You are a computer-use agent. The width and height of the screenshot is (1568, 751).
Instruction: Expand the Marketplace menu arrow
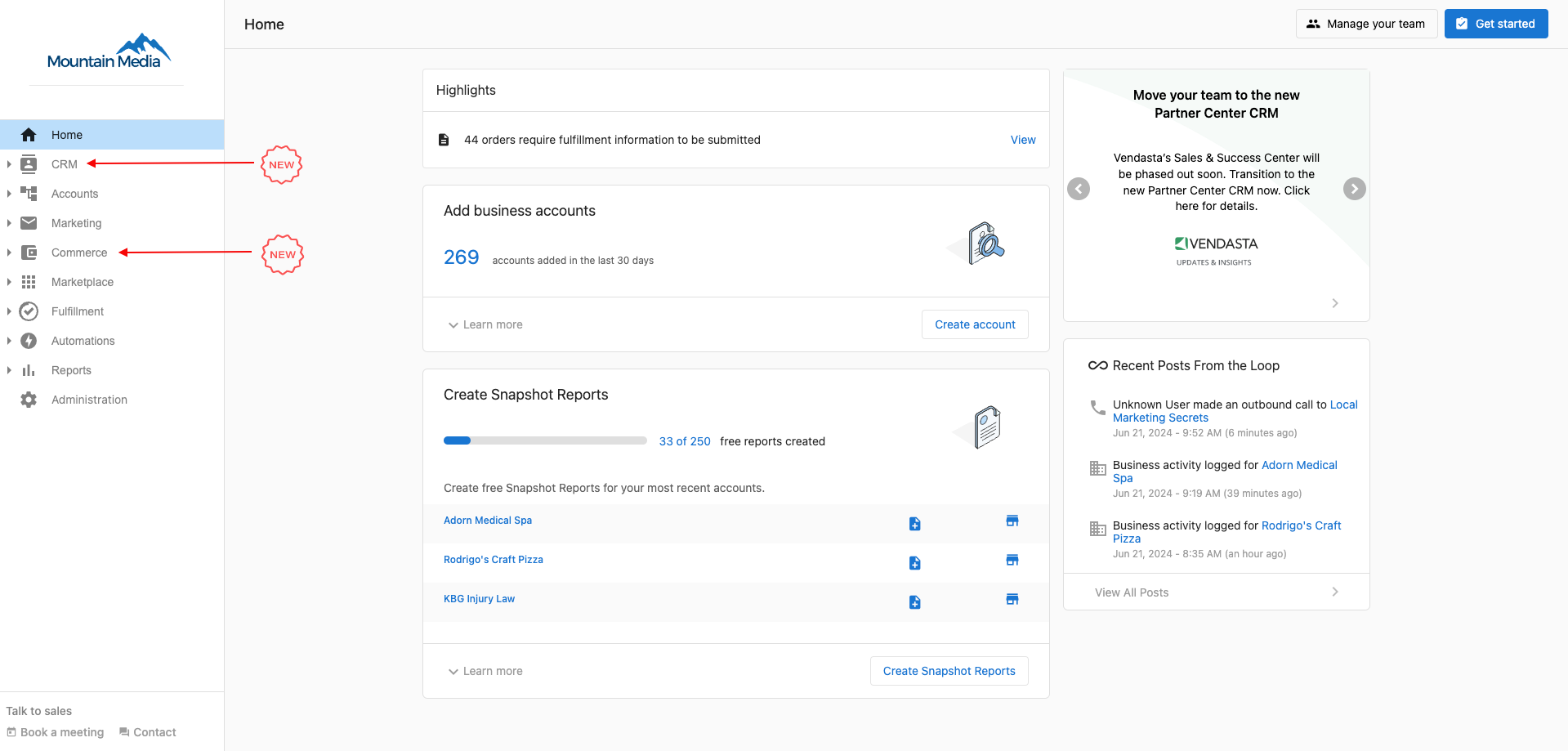[x=9, y=282]
